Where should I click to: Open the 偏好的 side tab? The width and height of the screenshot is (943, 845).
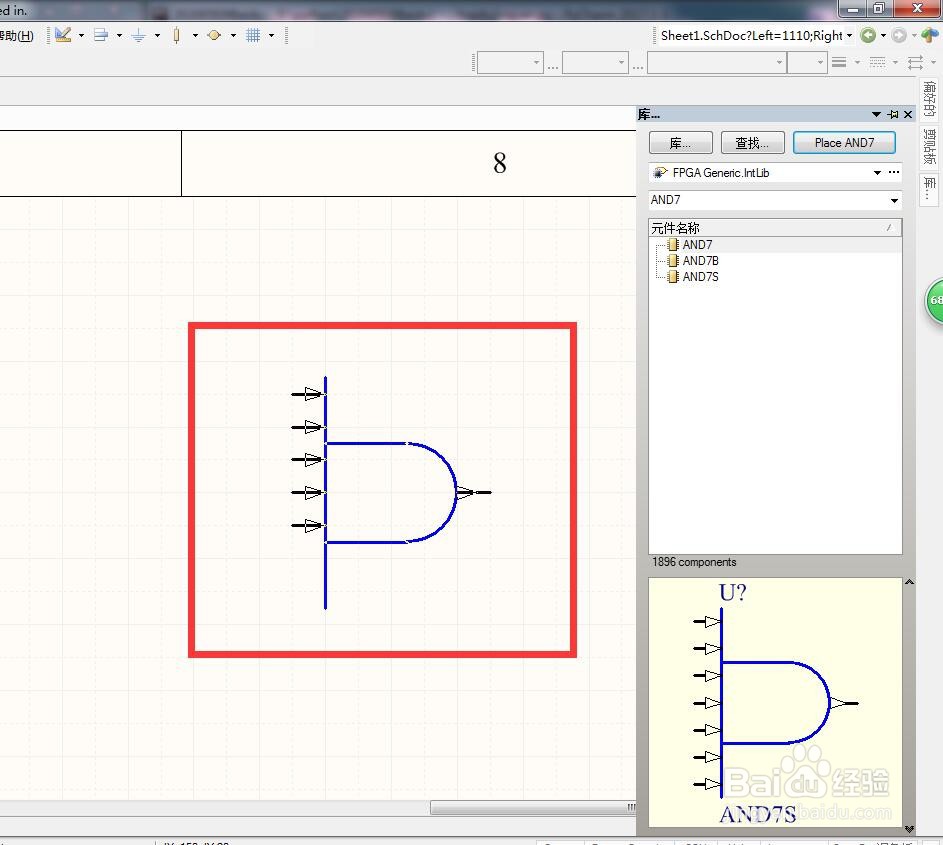(x=930, y=99)
